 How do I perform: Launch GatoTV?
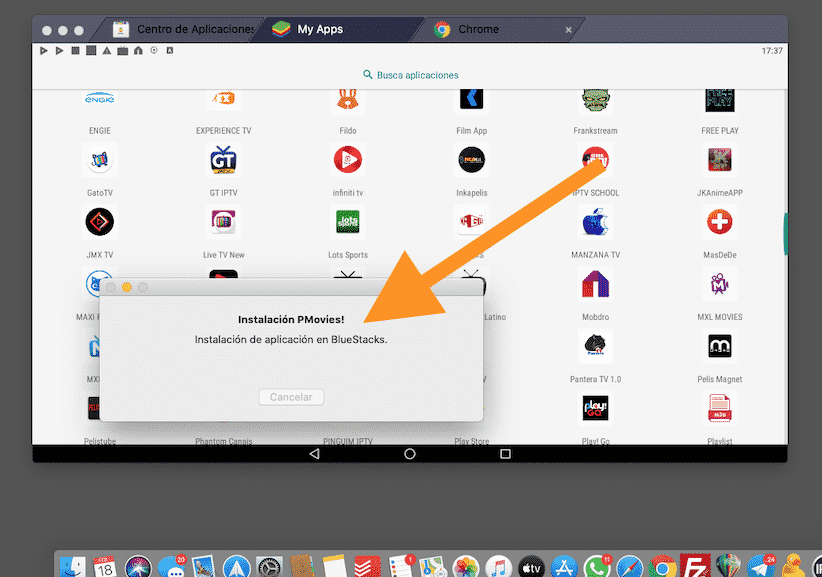pyautogui.click(x=99, y=160)
